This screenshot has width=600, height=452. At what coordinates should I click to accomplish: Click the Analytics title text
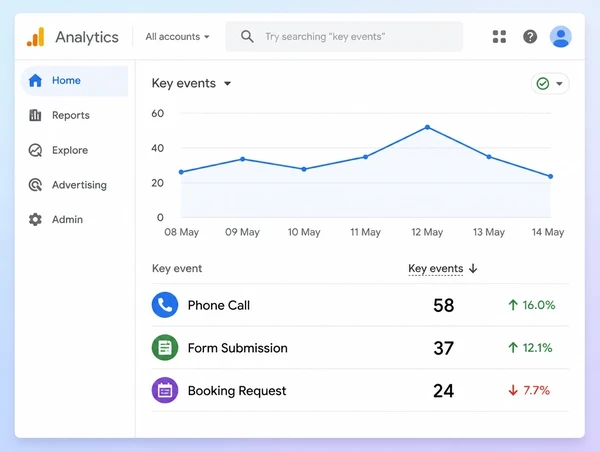click(87, 38)
